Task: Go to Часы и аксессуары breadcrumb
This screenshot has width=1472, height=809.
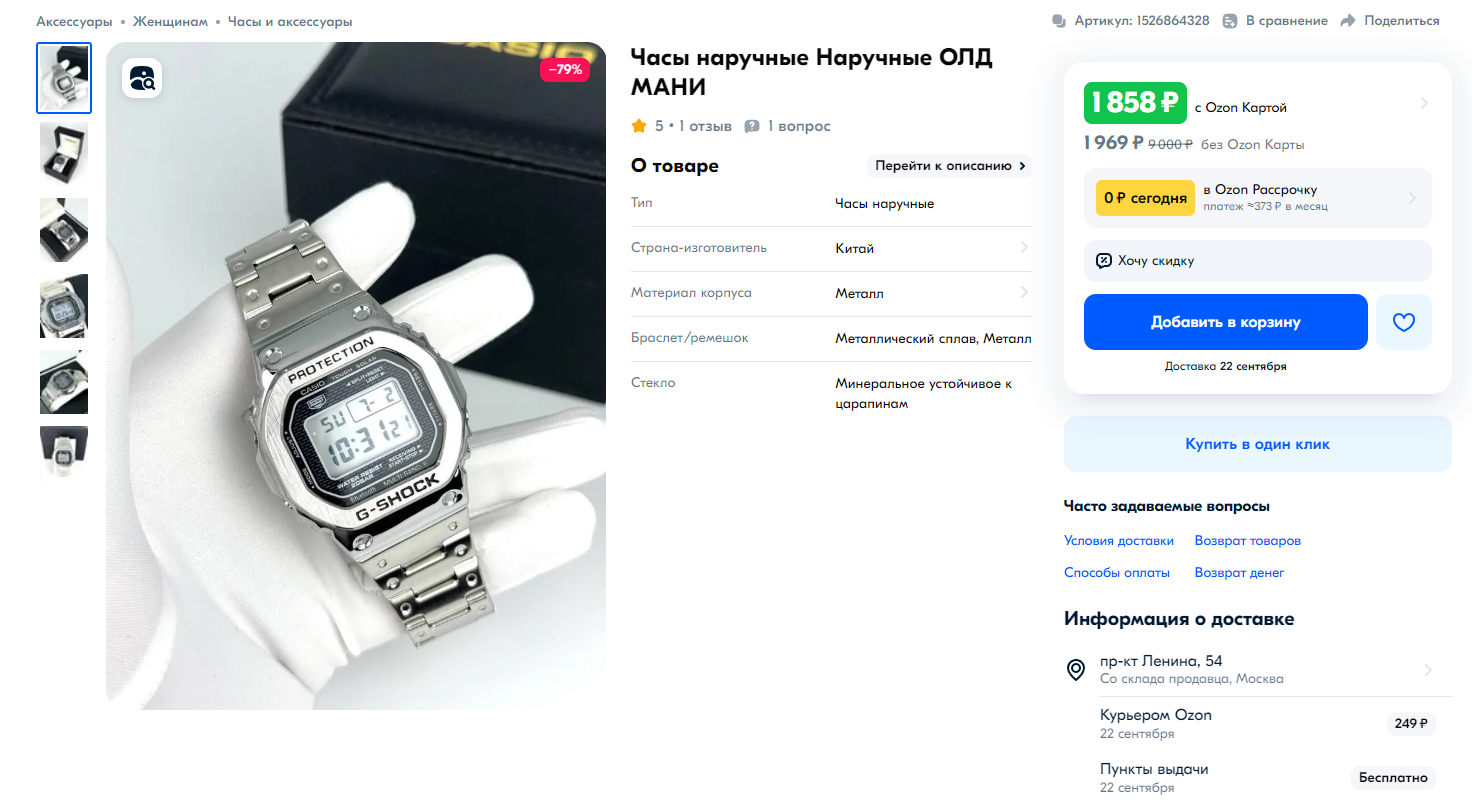Action: [290, 21]
